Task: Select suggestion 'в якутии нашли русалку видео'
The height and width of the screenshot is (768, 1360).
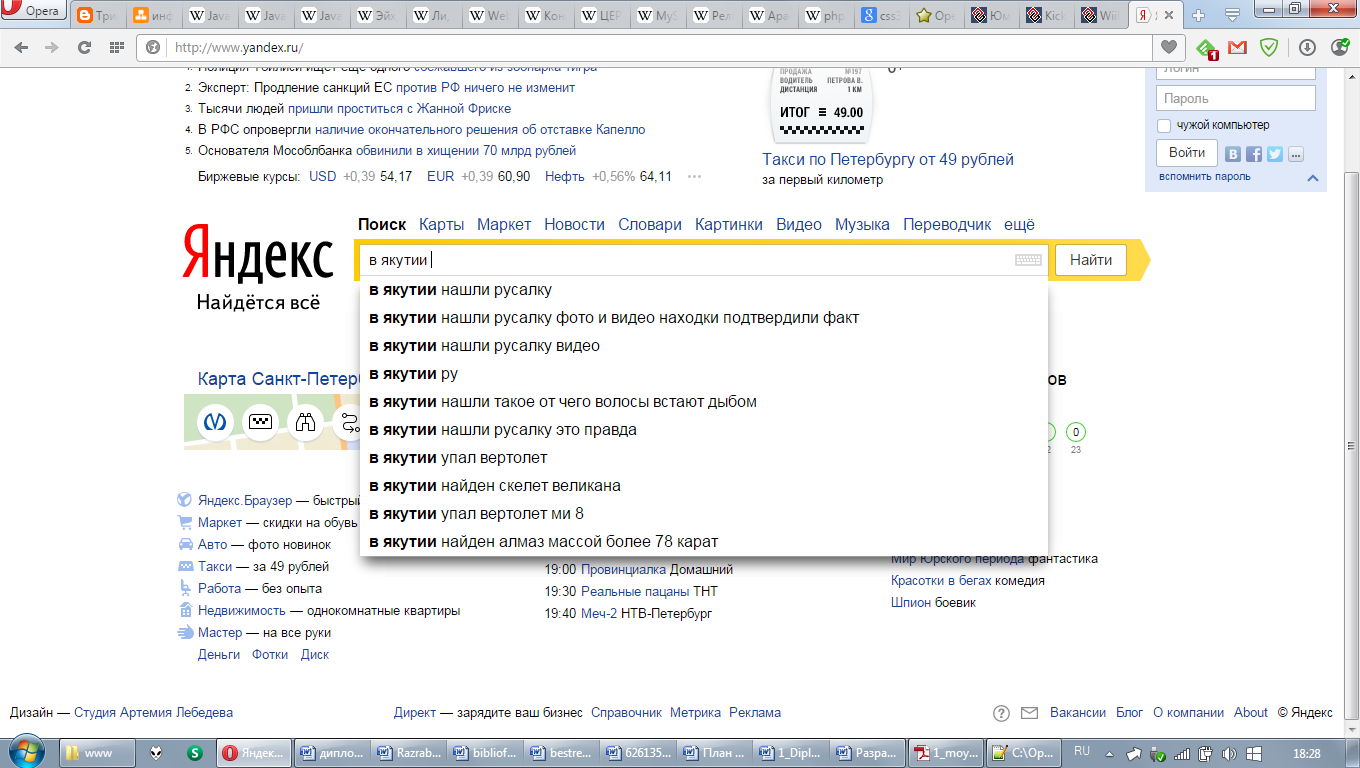Action: 704,346
